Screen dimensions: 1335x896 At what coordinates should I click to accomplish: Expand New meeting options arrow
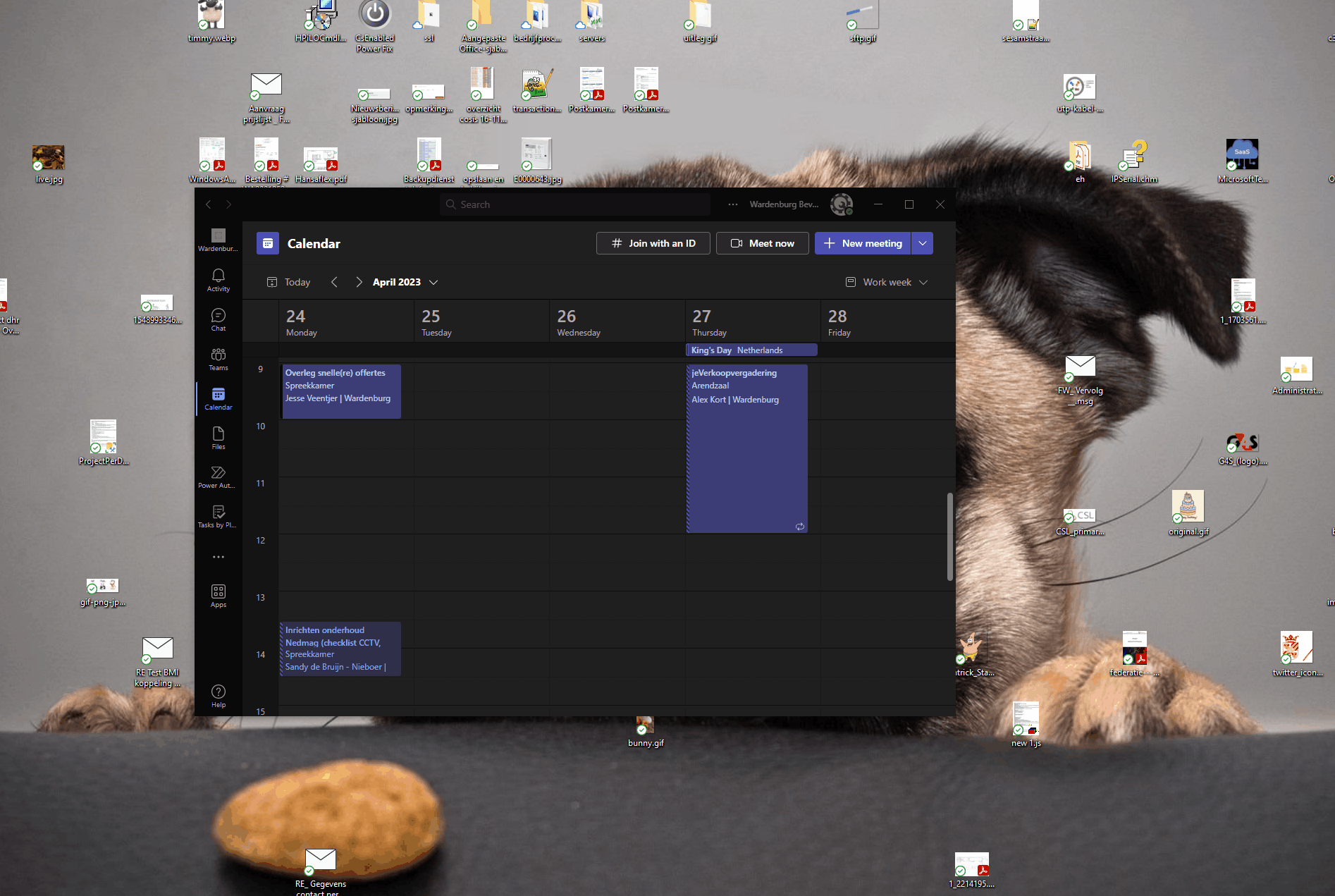[x=923, y=243]
